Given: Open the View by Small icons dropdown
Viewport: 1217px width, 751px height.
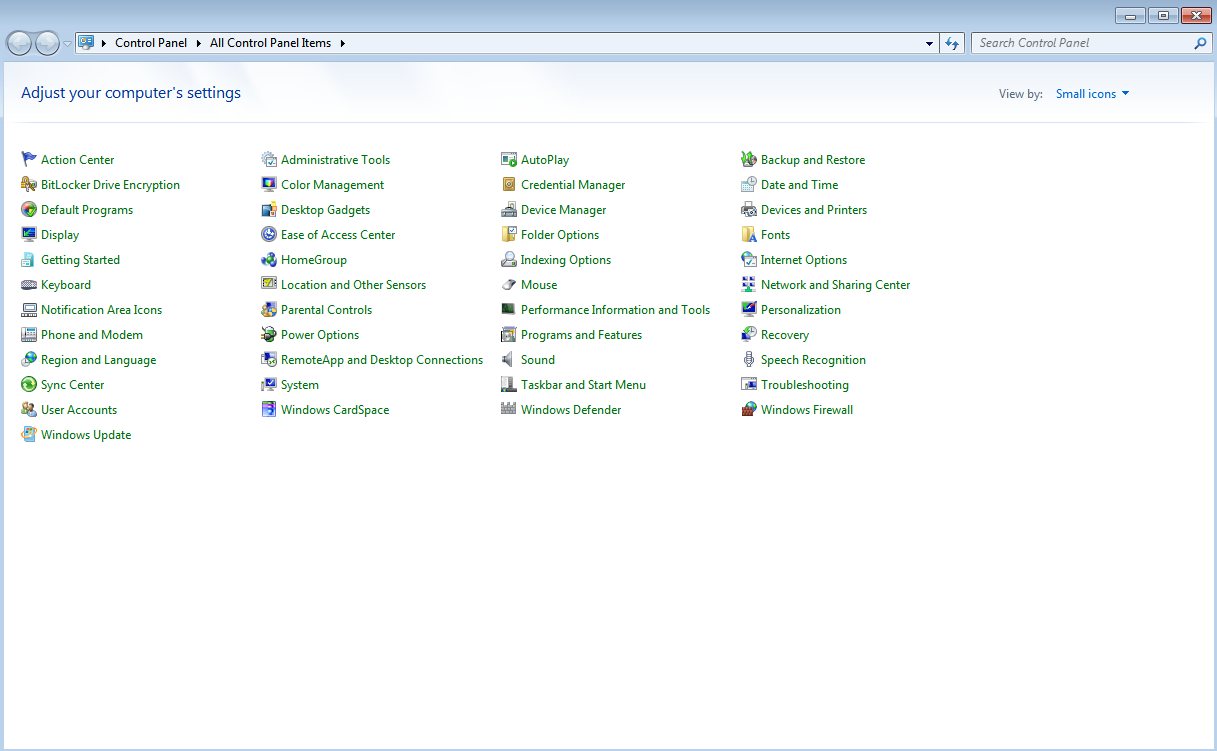Looking at the screenshot, I should (1092, 94).
